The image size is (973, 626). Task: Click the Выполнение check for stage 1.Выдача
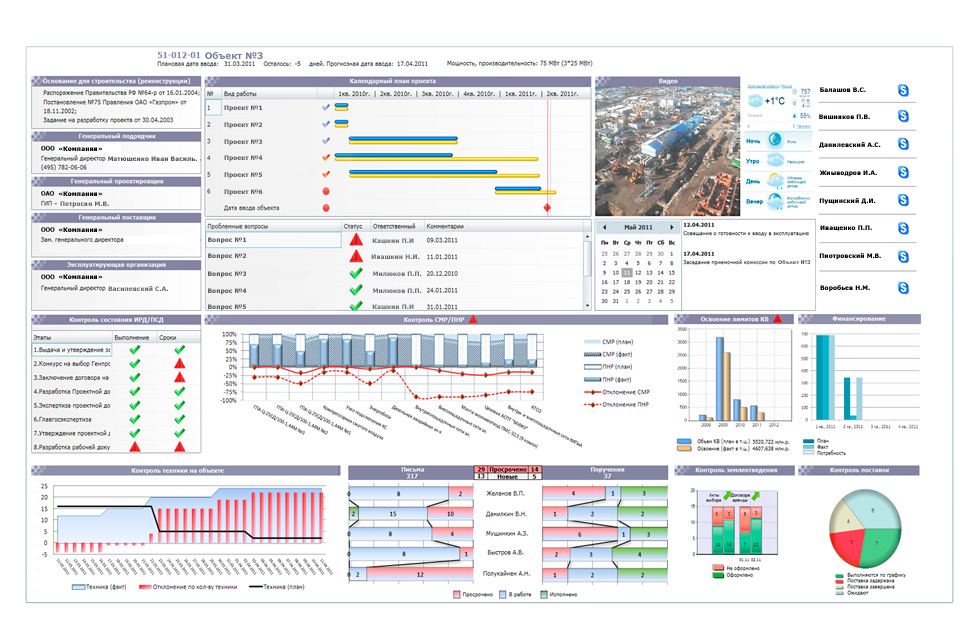tap(135, 350)
